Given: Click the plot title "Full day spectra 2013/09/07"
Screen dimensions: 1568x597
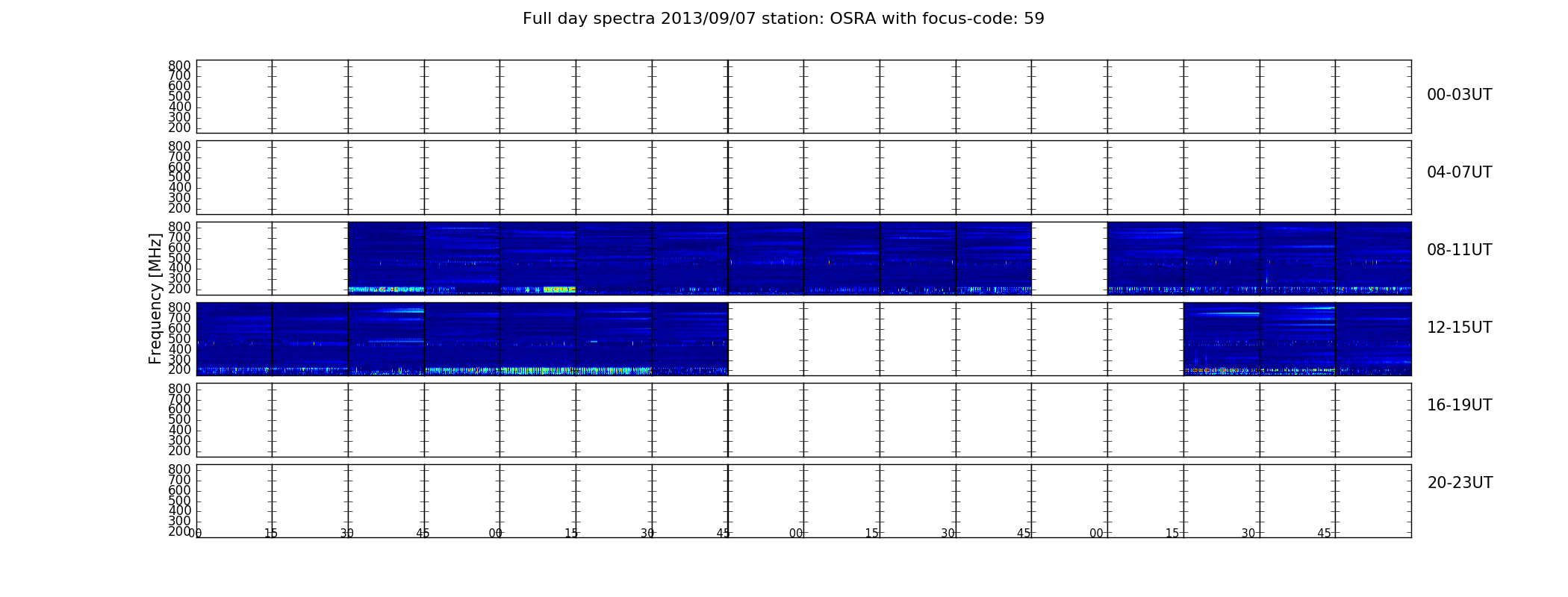Looking at the screenshot, I should tap(783, 19).
